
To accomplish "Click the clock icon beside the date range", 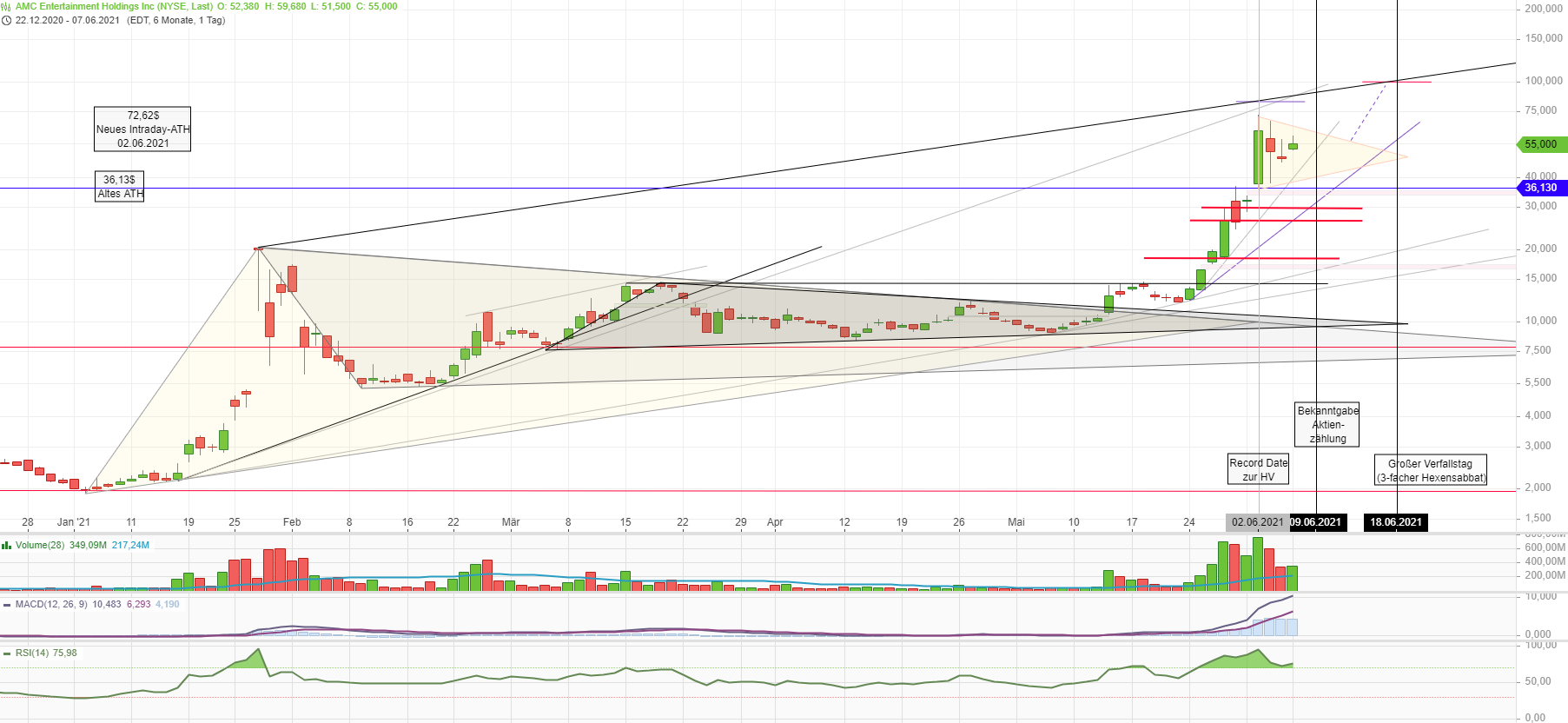I will pos(6,20).
